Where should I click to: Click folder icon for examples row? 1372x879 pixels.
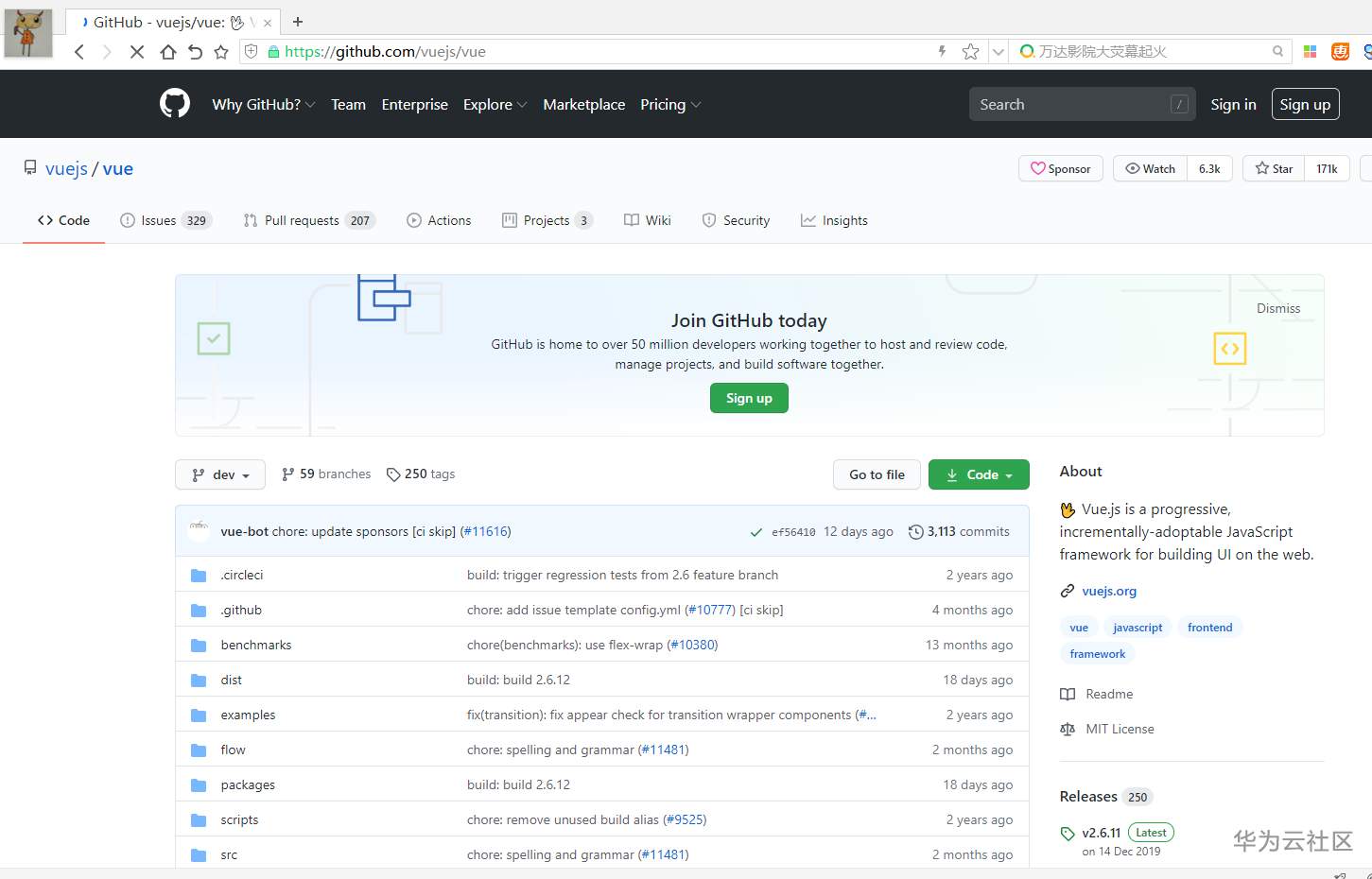click(199, 715)
